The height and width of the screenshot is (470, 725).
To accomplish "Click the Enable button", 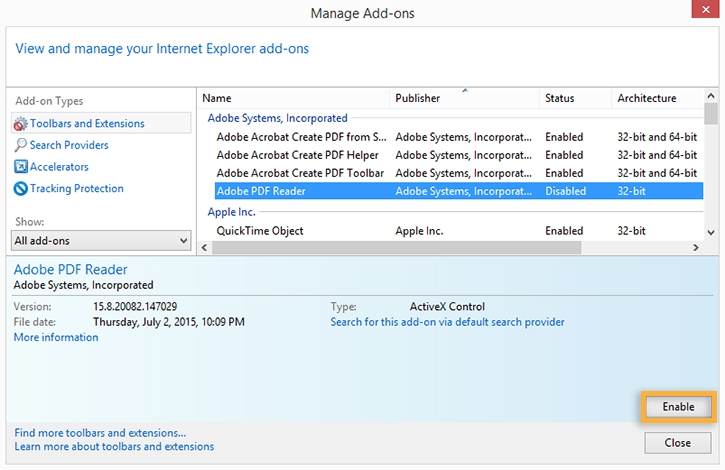I will [x=678, y=407].
